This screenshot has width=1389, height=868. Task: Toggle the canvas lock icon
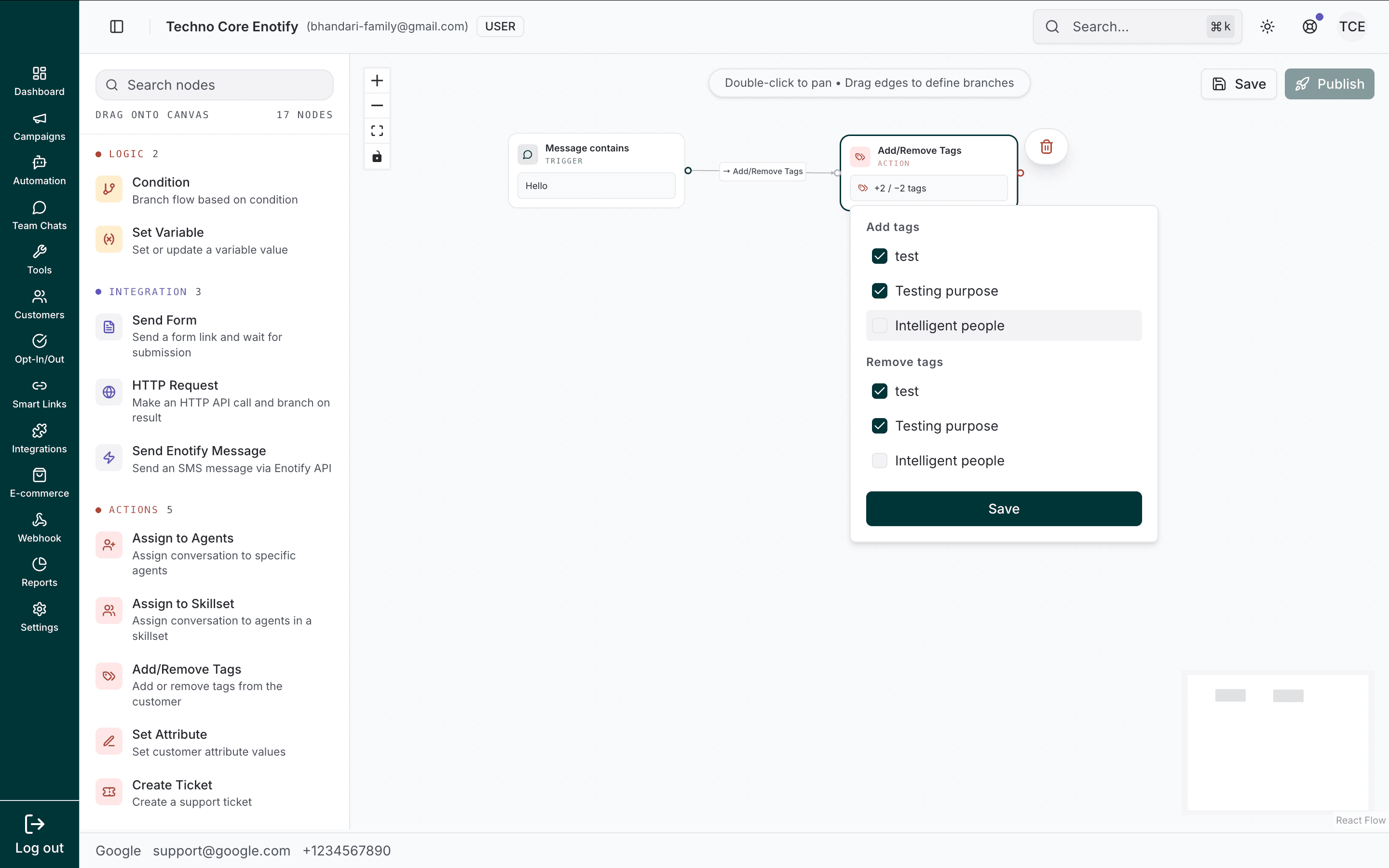click(377, 156)
